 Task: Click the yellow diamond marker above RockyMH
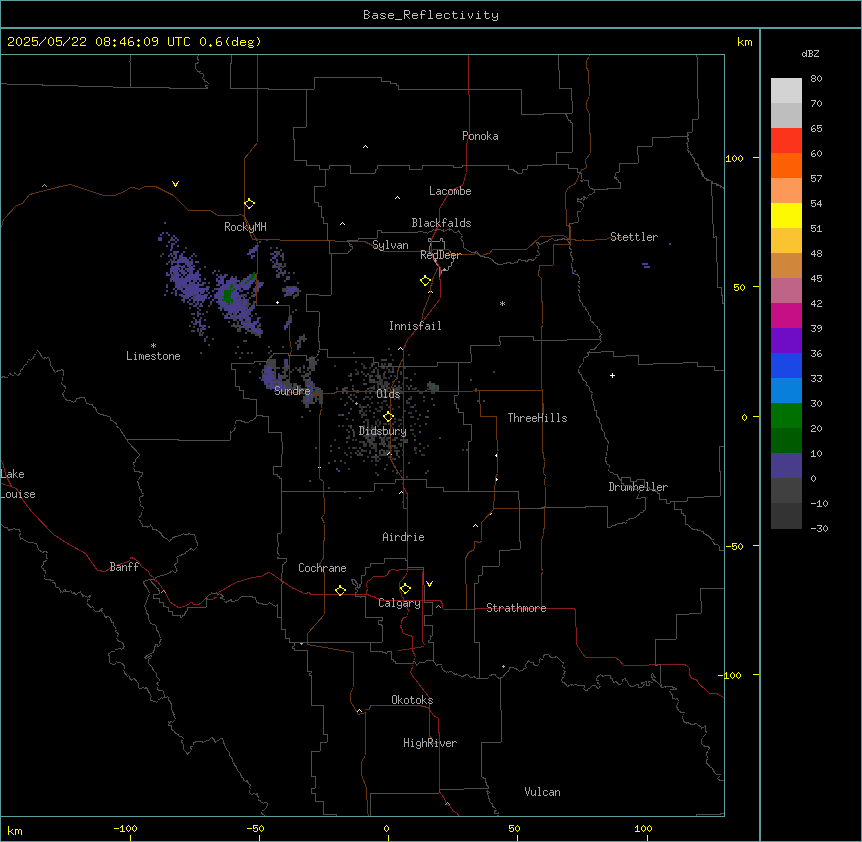point(250,204)
